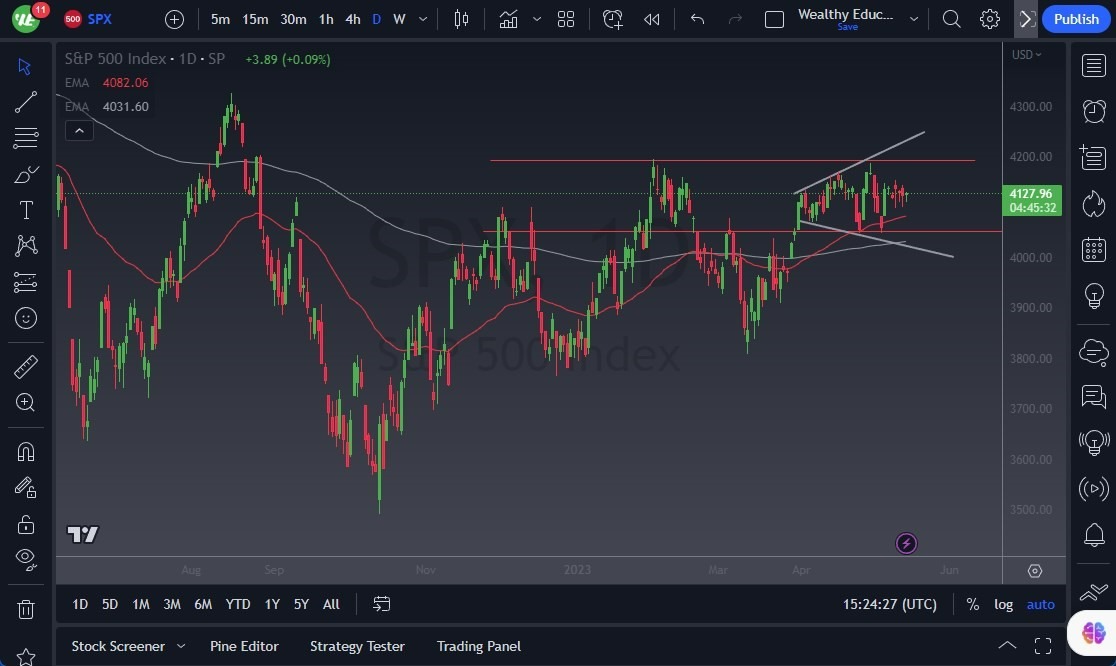Image resolution: width=1116 pixels, height=666 pixels.
Task: Expand the timeframe intervals dropdown
Action: click(x=422, y=19)
